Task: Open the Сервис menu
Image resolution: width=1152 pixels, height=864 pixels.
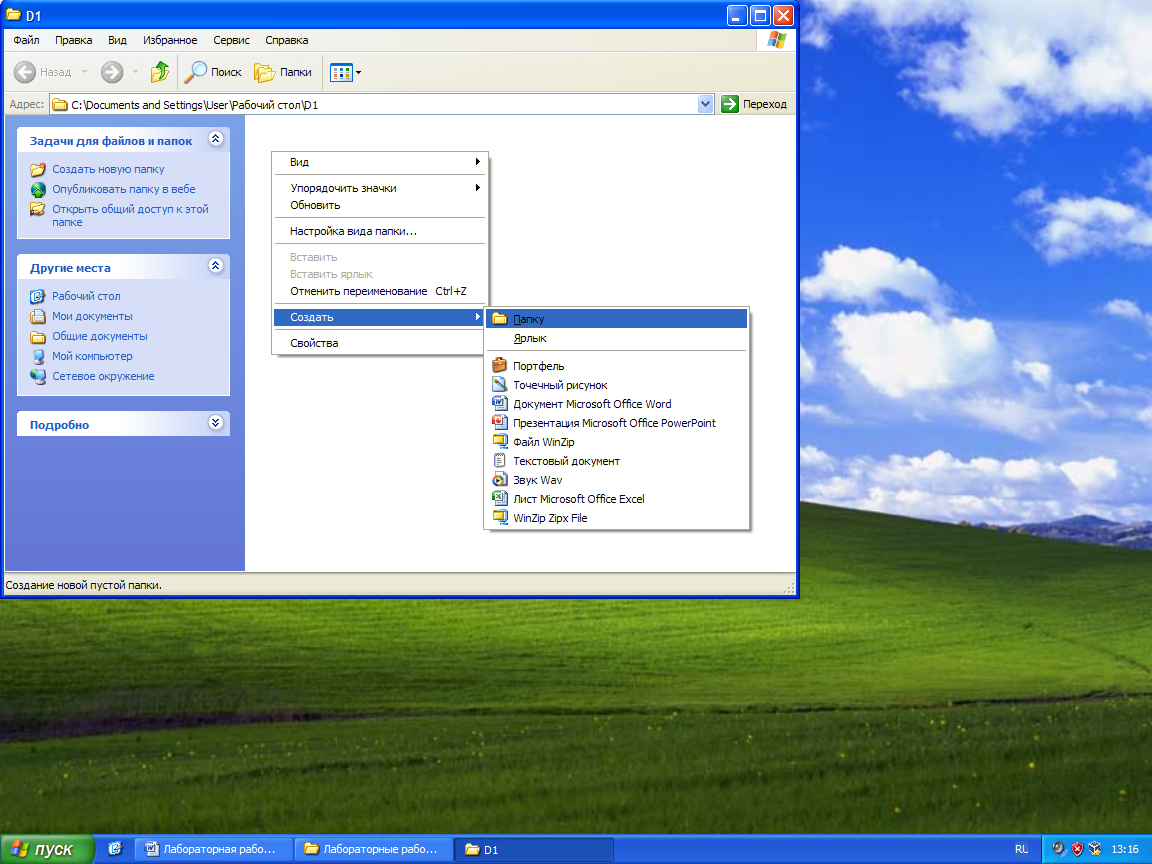Action: [x=231, y=40]
